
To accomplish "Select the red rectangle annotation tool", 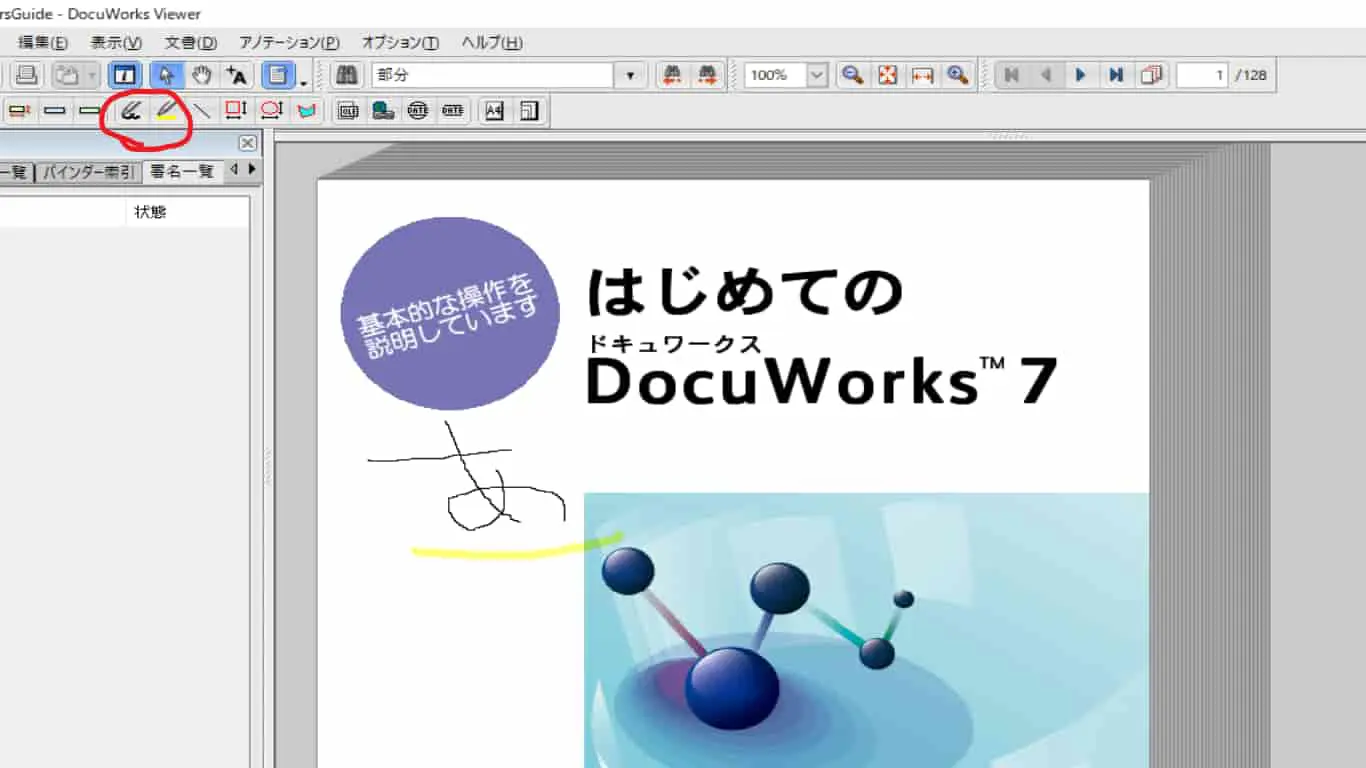I will pyautogui.click(x=235, y=110).
